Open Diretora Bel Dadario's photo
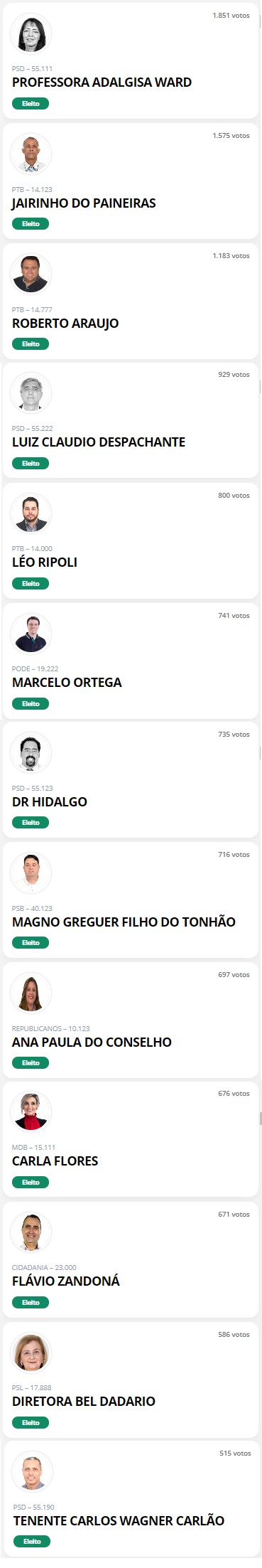262x1568 pixels. tap(31, 1353)
